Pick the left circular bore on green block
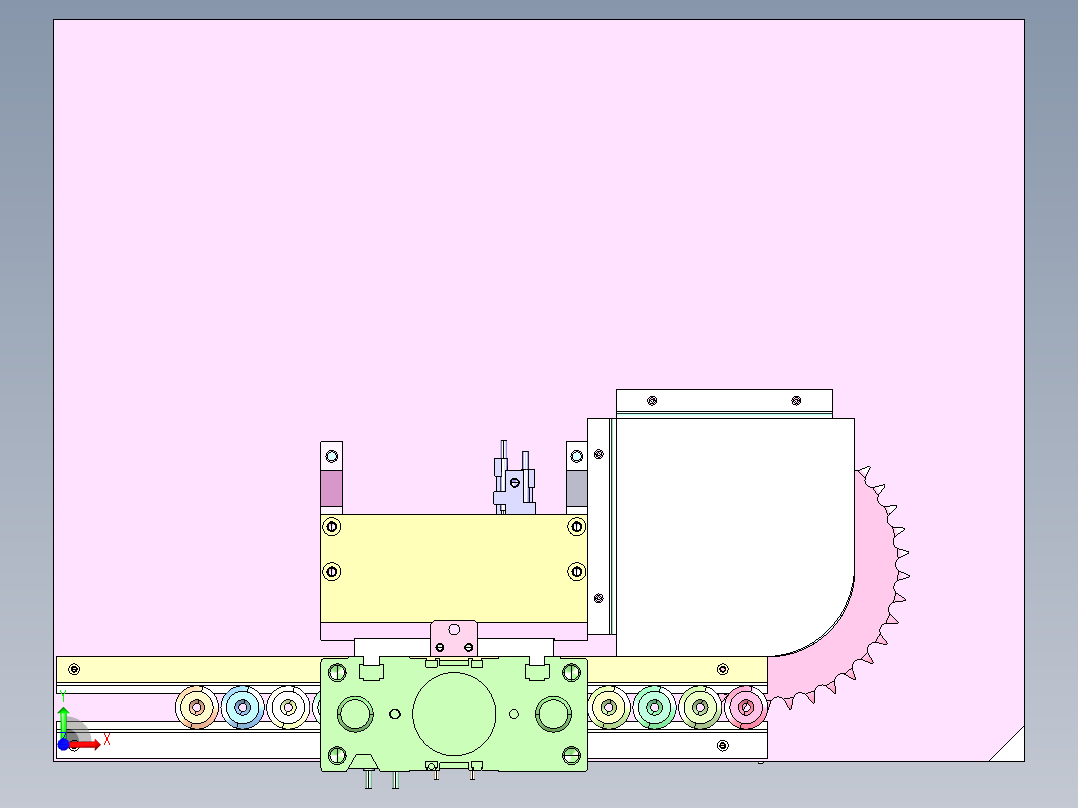This screenshot has height=808, width=1078. [x=355, y=714]
